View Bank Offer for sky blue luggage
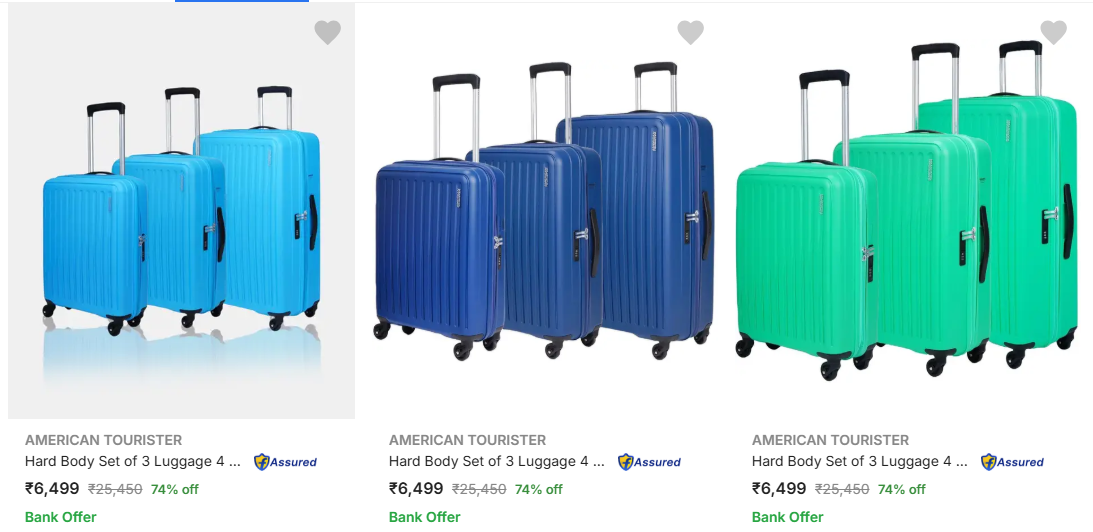The height and width of the screenshot is (532, 1093). point(61,517)
